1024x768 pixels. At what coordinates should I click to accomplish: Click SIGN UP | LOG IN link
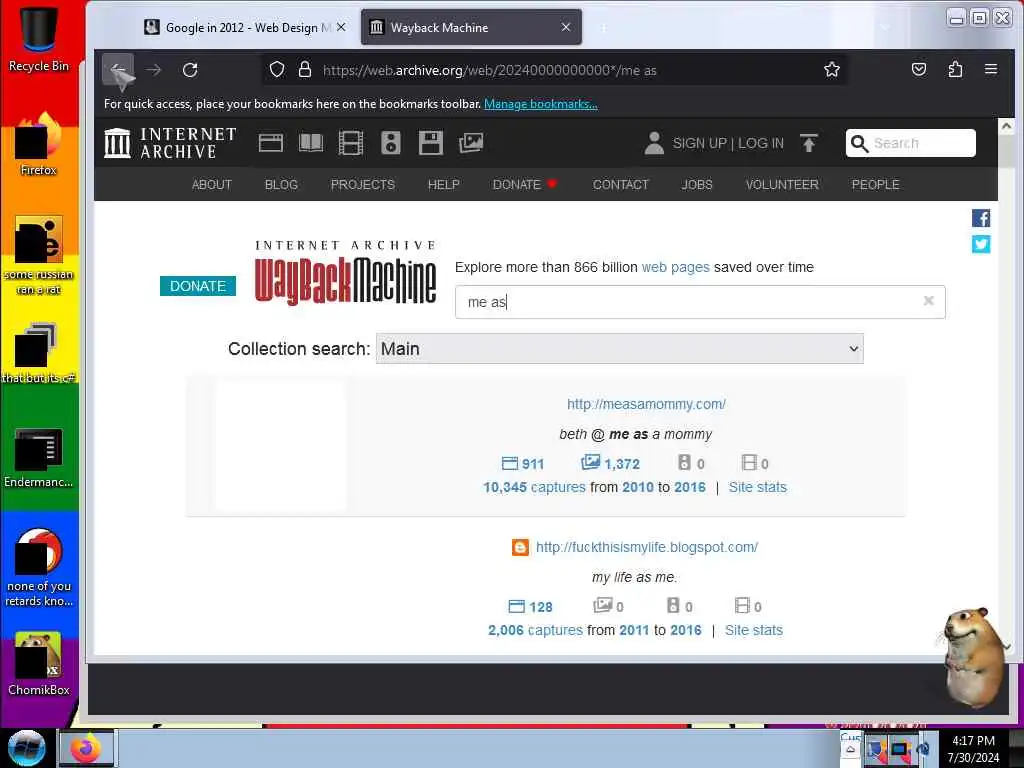click(728, 143)
